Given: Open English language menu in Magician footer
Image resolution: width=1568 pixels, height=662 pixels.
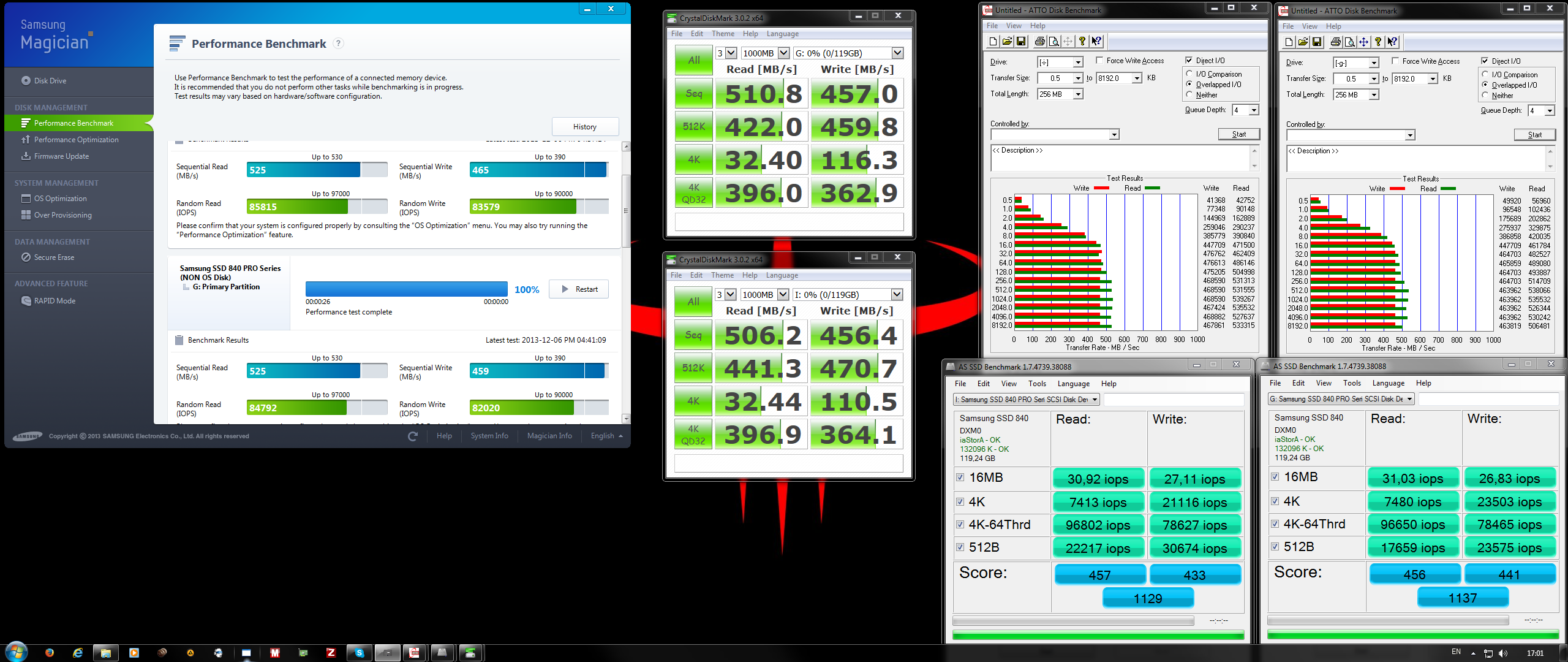Looking at the screenshot, I should (606, 436).
